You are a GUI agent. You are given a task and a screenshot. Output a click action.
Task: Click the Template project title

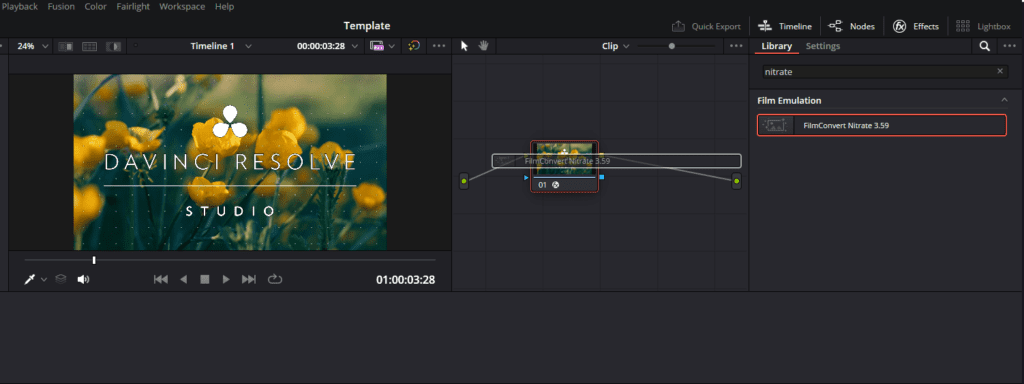(367, 26)
